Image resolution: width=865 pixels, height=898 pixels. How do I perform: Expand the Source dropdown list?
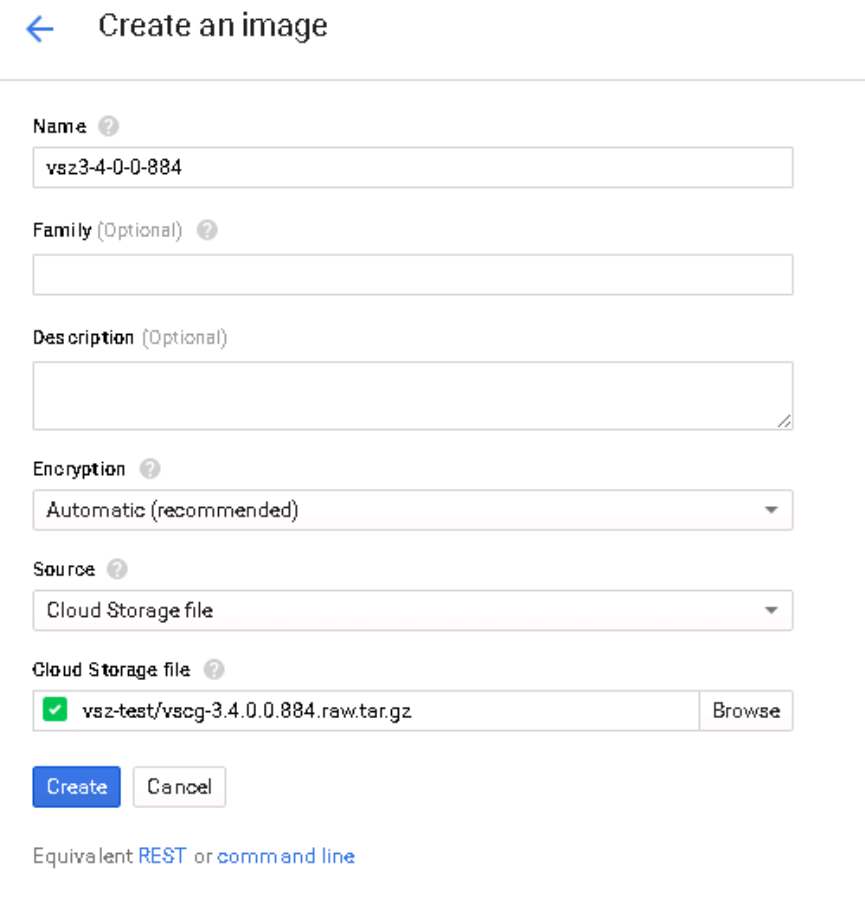tap(771, 610)
